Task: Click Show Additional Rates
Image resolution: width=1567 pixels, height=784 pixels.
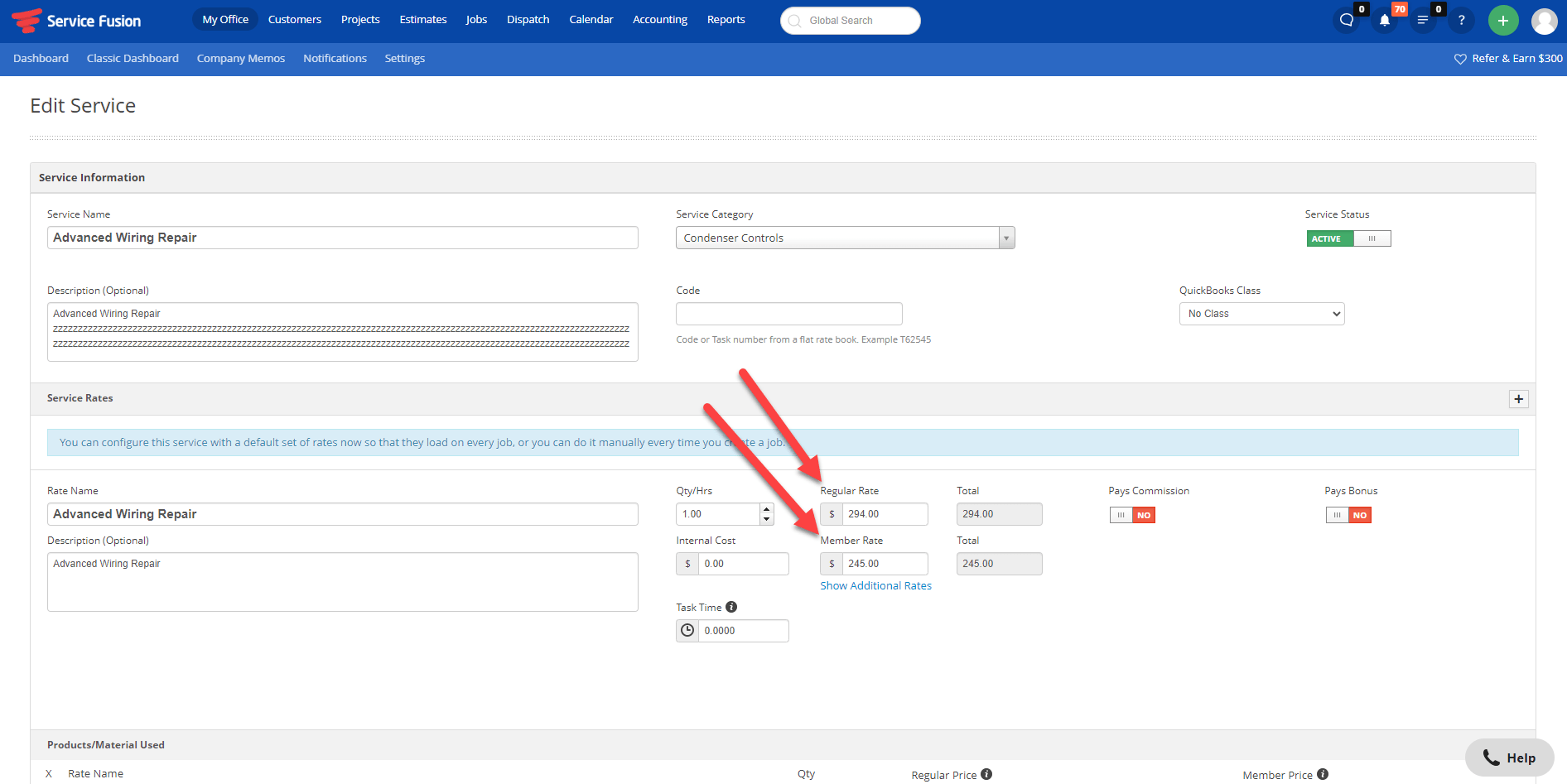Action: (x=875, y=585)
